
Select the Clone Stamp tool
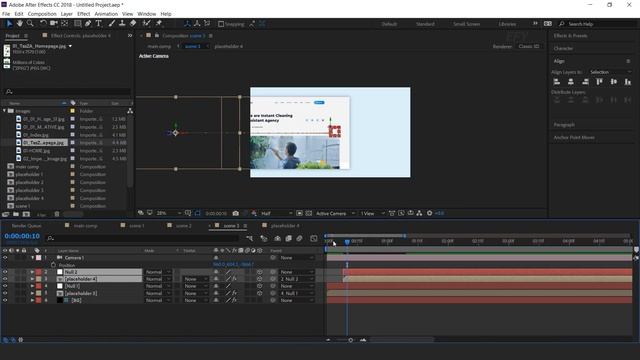click(x=122, y=24)
